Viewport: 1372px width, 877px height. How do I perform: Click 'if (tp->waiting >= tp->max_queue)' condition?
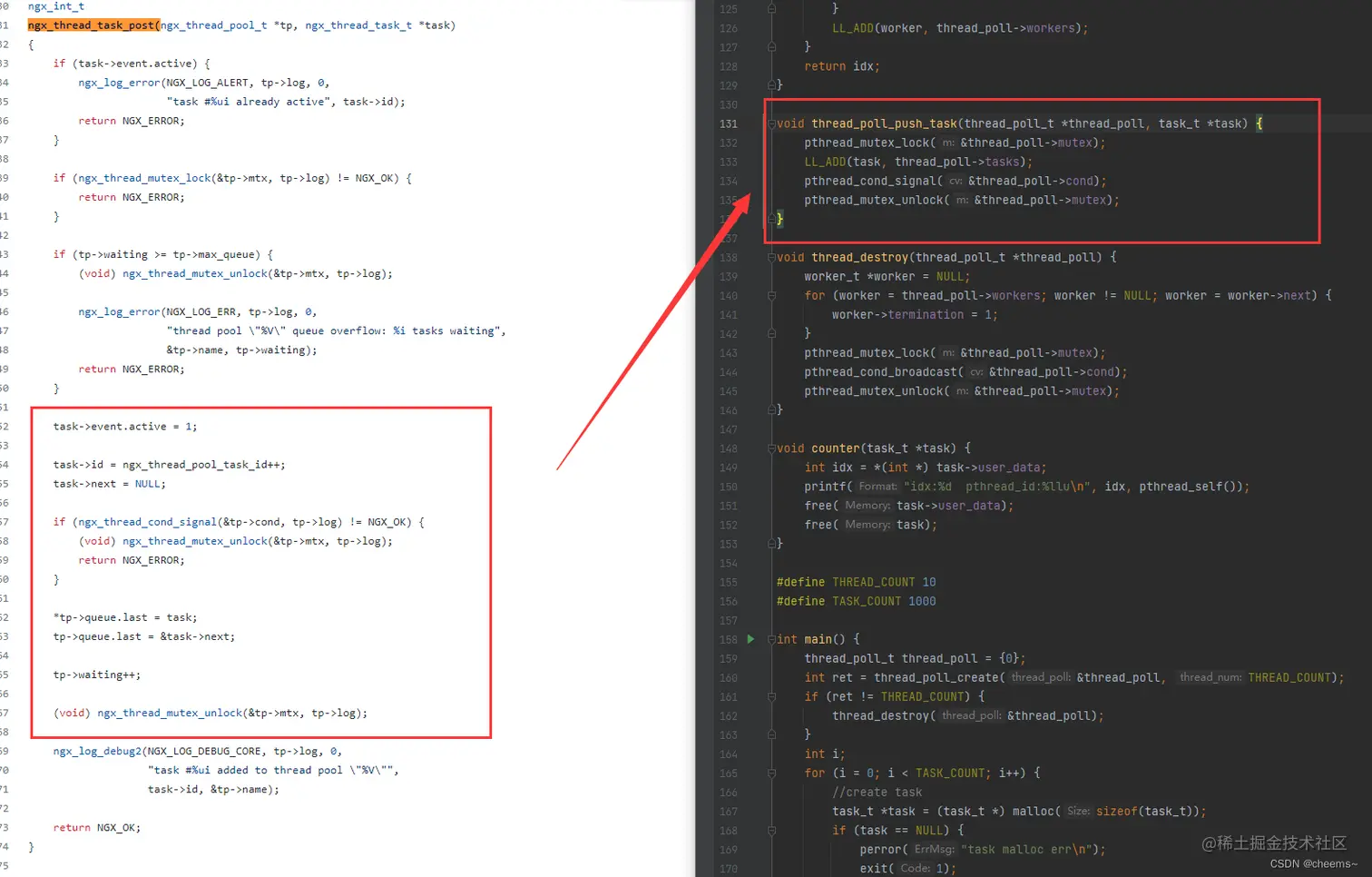(x=163, y=255)
